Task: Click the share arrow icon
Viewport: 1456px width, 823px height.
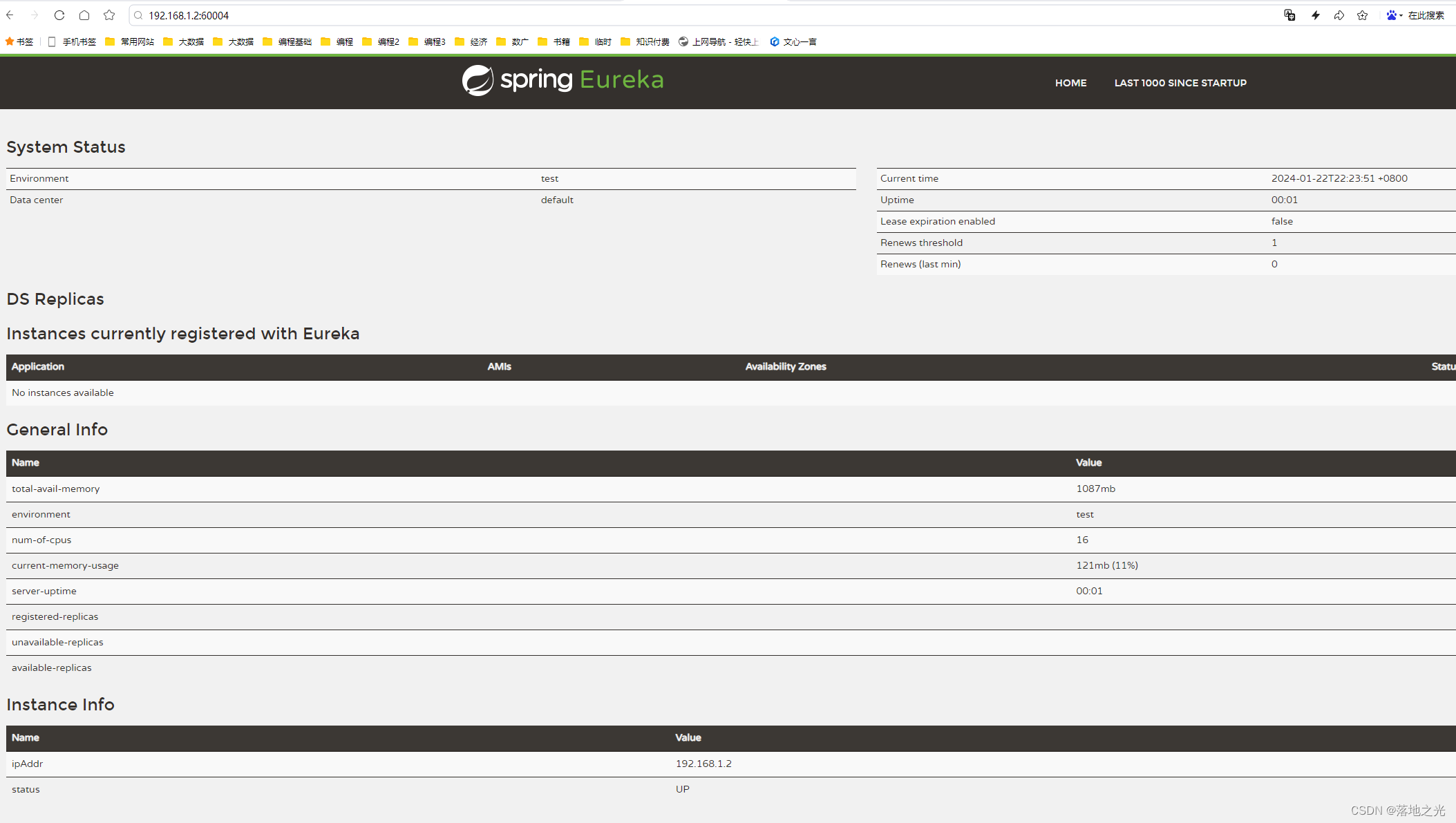Action: point(1339,15)
